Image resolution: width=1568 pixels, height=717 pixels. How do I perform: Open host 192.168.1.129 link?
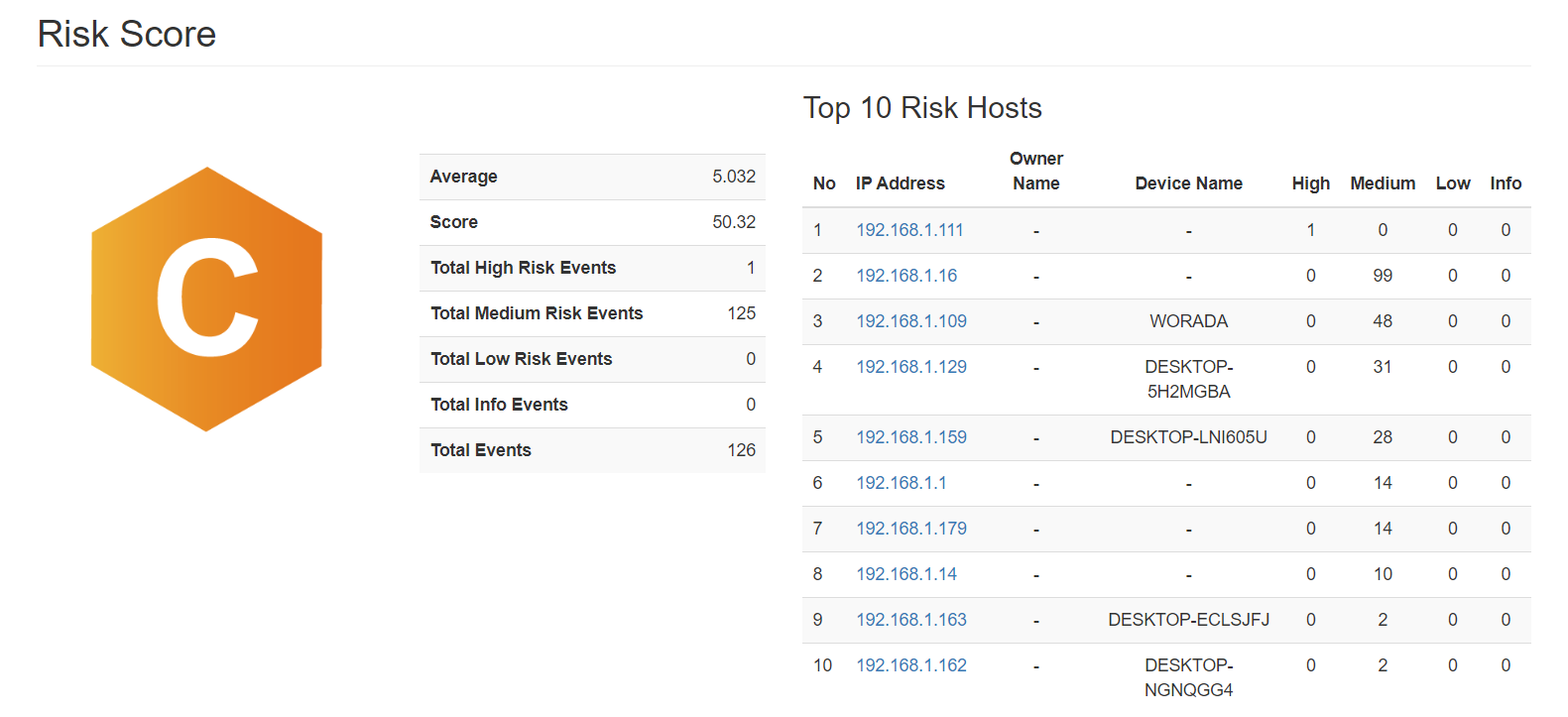(910, 367)
